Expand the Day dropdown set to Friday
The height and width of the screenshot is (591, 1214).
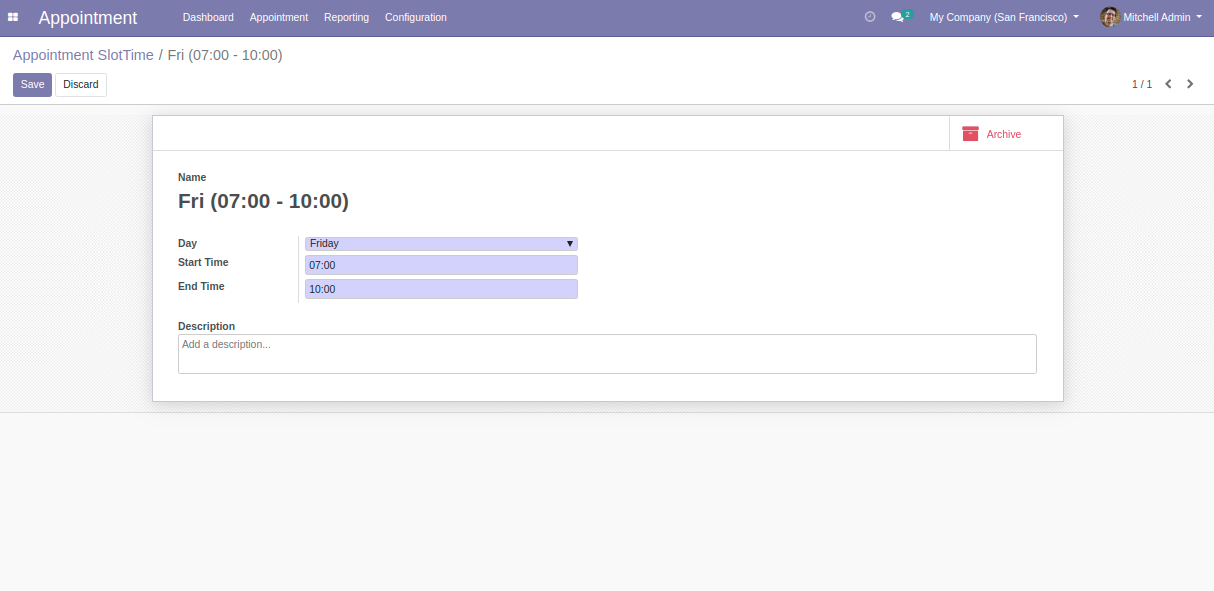(441, 243)
